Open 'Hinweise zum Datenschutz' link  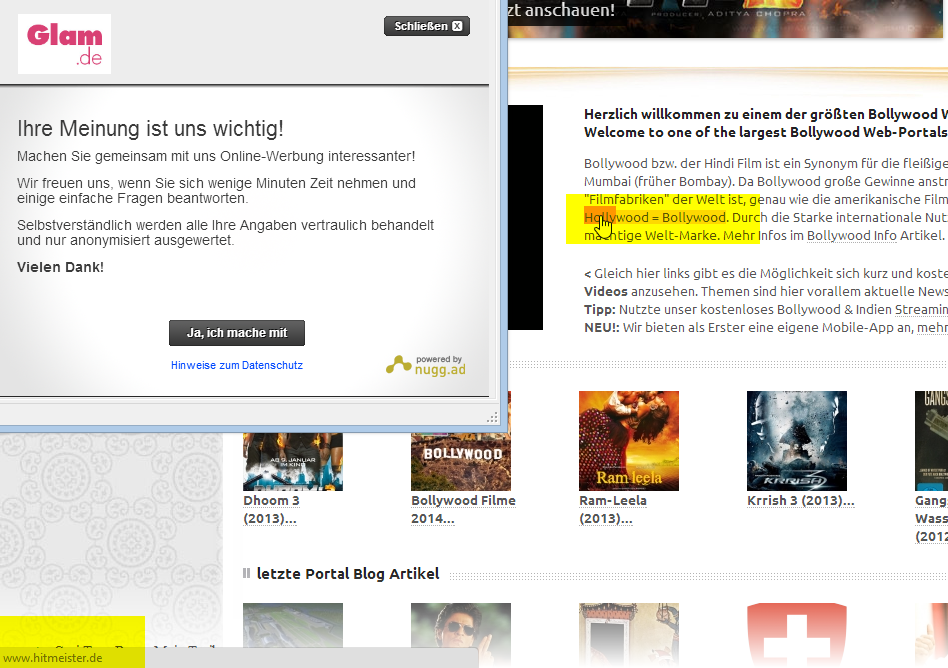click(237, 365)
